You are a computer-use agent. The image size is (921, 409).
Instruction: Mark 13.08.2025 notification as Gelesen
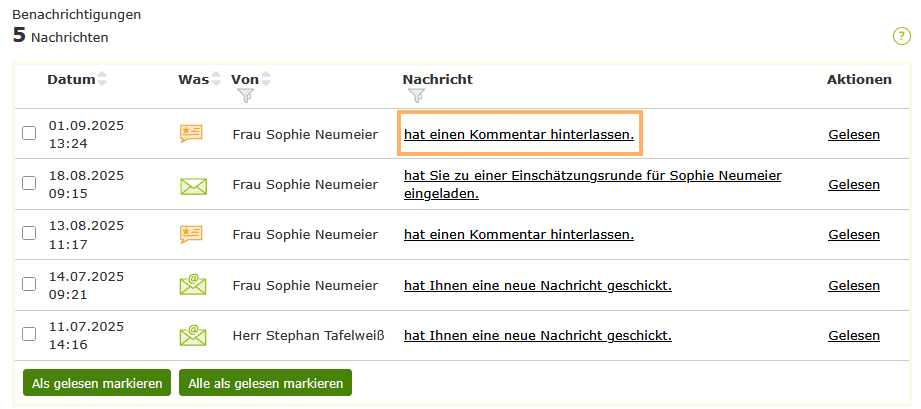853,234
